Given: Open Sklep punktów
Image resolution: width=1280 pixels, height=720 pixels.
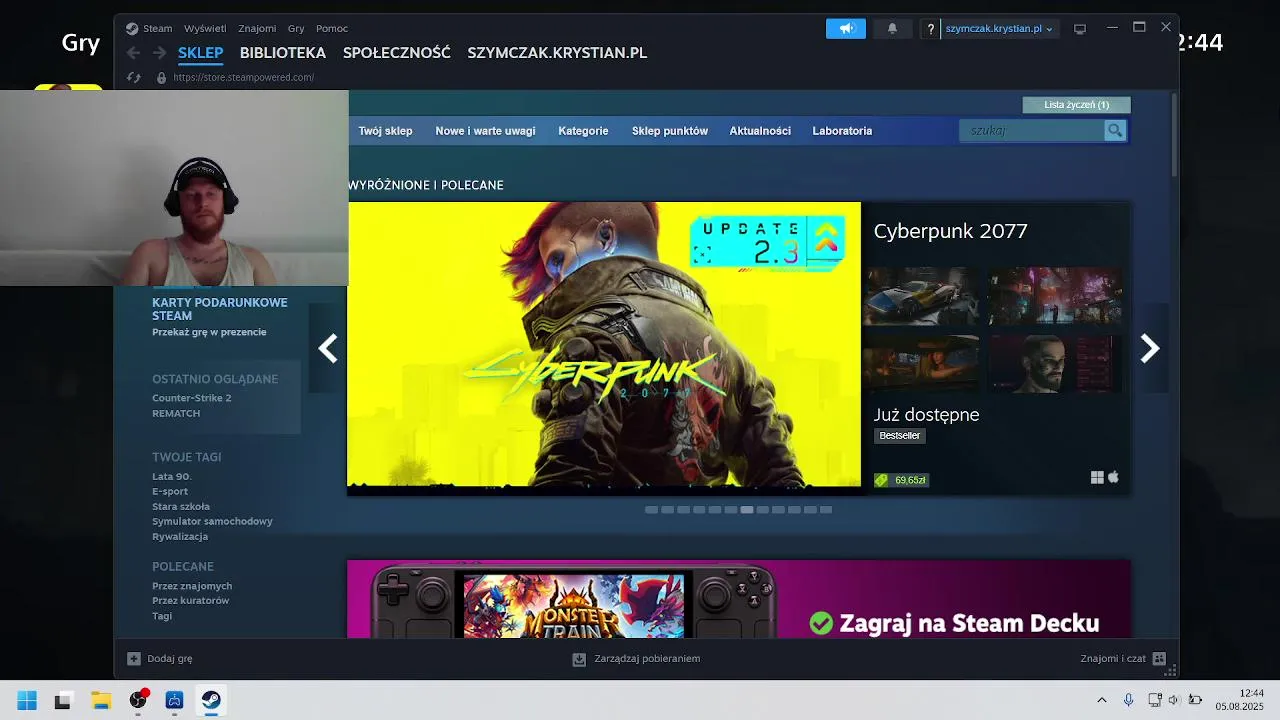Looking at the screenshot, I should [x=670, y=131].
